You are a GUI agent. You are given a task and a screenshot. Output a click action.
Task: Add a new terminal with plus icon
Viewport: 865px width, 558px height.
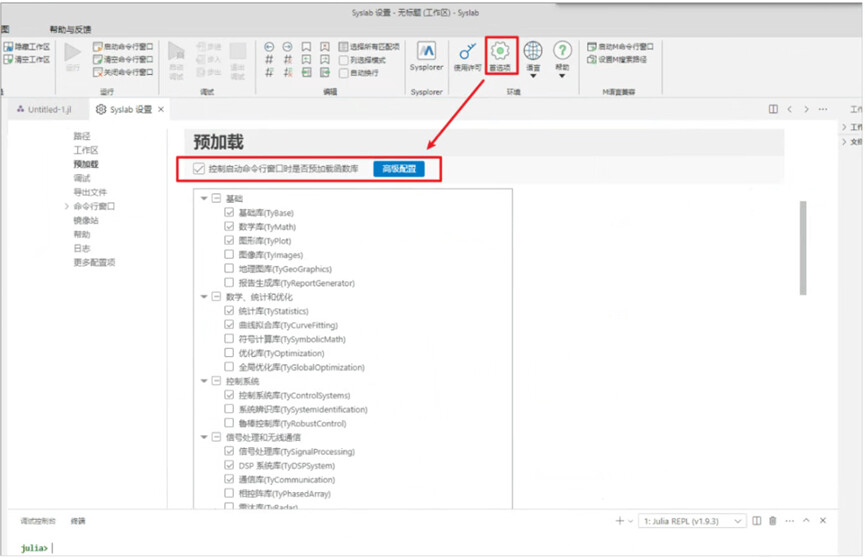pos(620,520)
